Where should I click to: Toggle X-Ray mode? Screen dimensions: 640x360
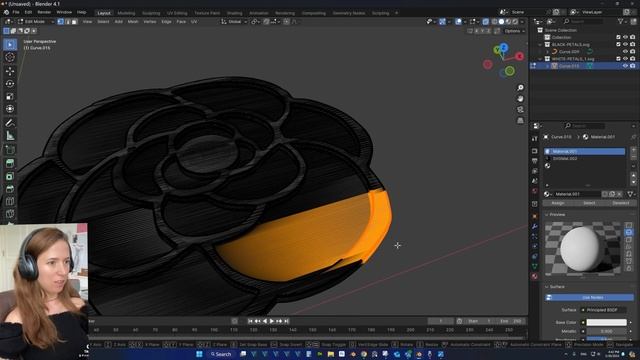point(485,22)
